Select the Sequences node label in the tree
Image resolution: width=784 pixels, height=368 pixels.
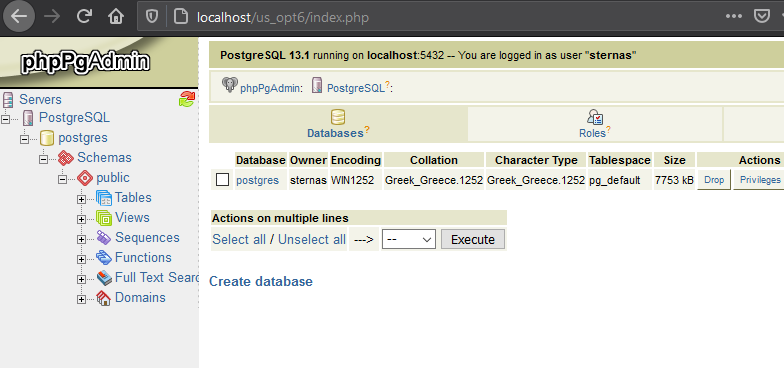pyautogui.click(x=147, y=238)
